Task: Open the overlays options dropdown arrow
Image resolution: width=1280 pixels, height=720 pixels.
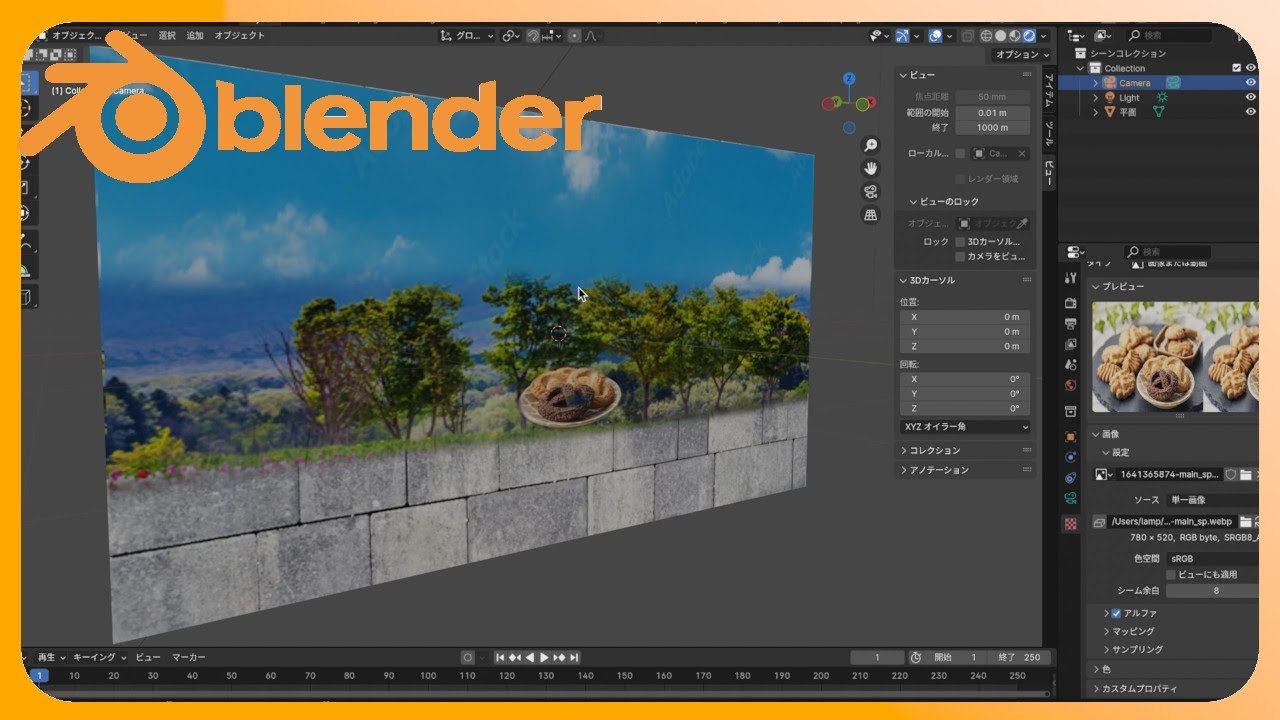Action: [x=949, y=36]
